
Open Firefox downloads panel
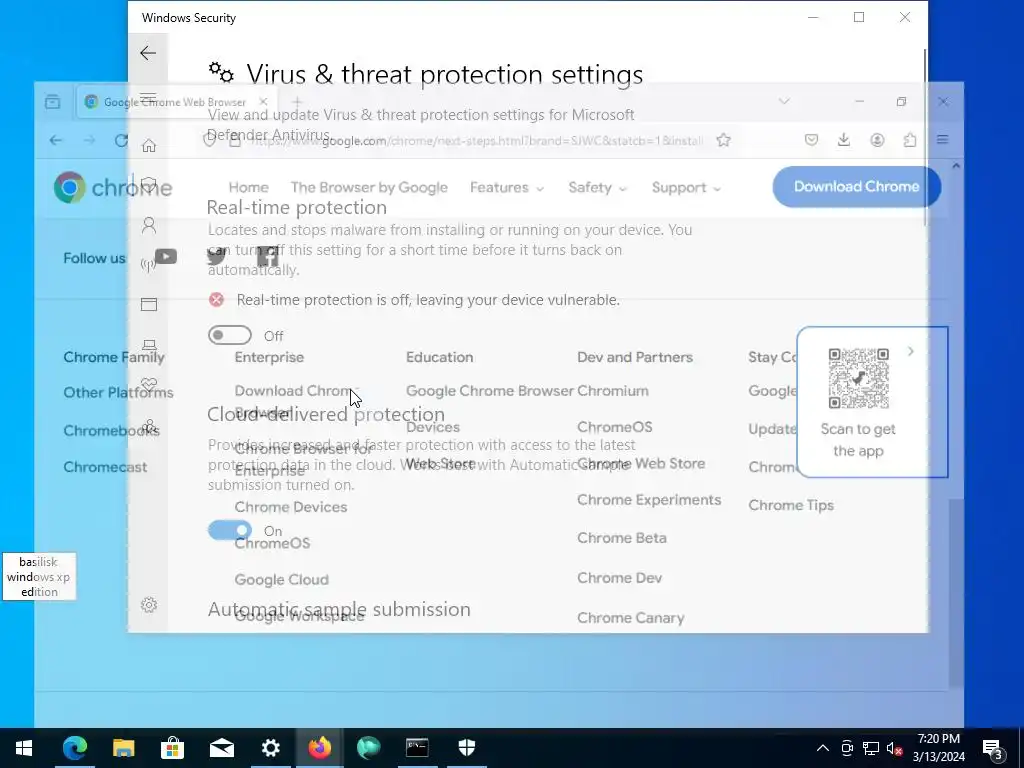pos(844,140)
